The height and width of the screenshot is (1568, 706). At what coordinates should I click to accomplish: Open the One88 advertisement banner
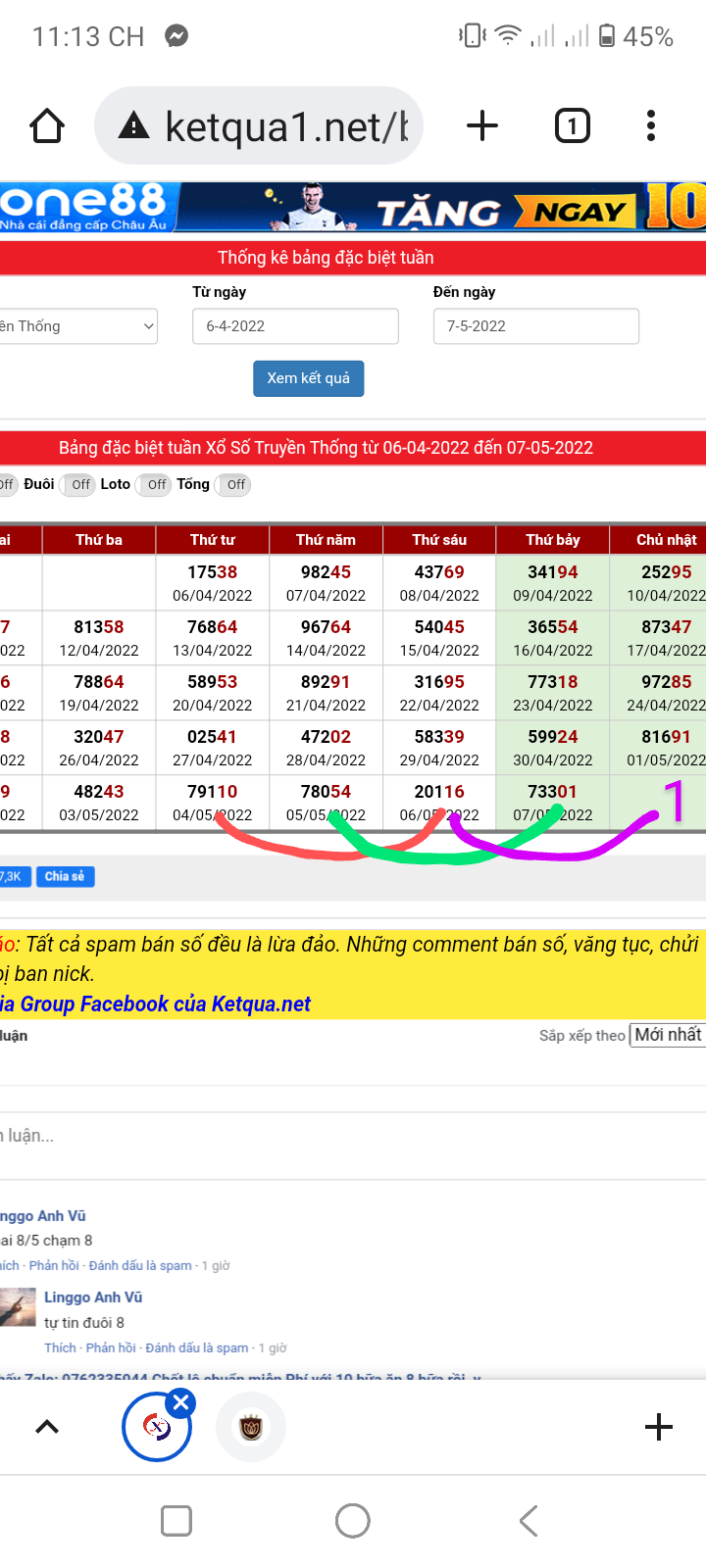click(x=353, y=207)
